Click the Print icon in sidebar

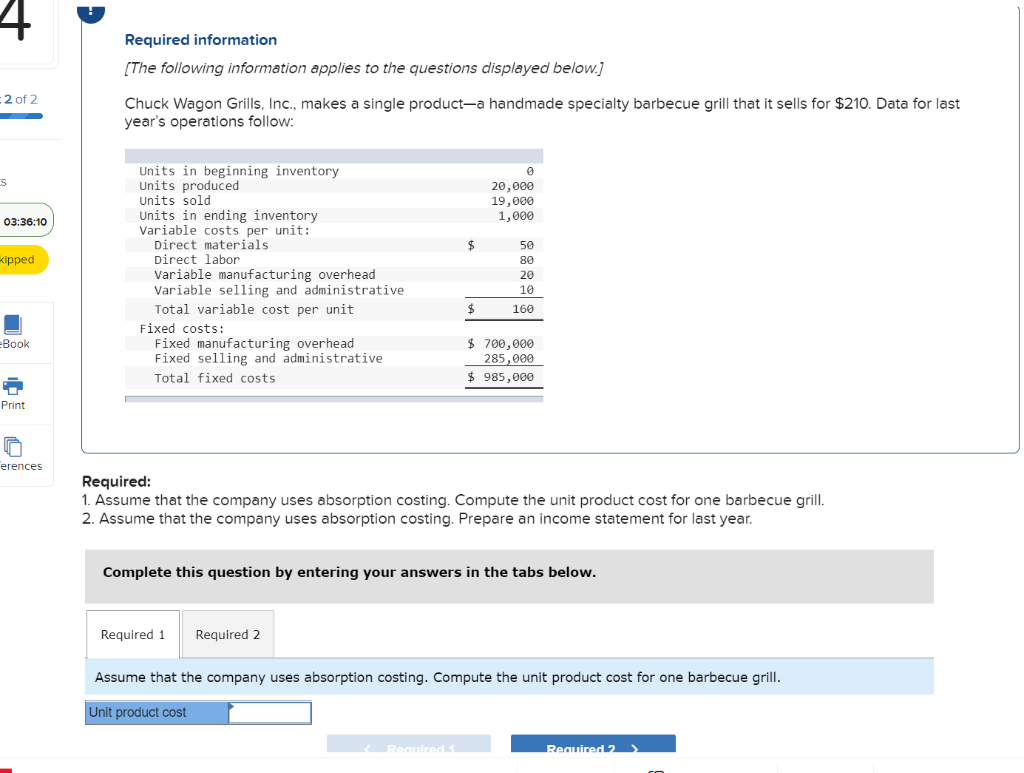(x=12, y=386)
